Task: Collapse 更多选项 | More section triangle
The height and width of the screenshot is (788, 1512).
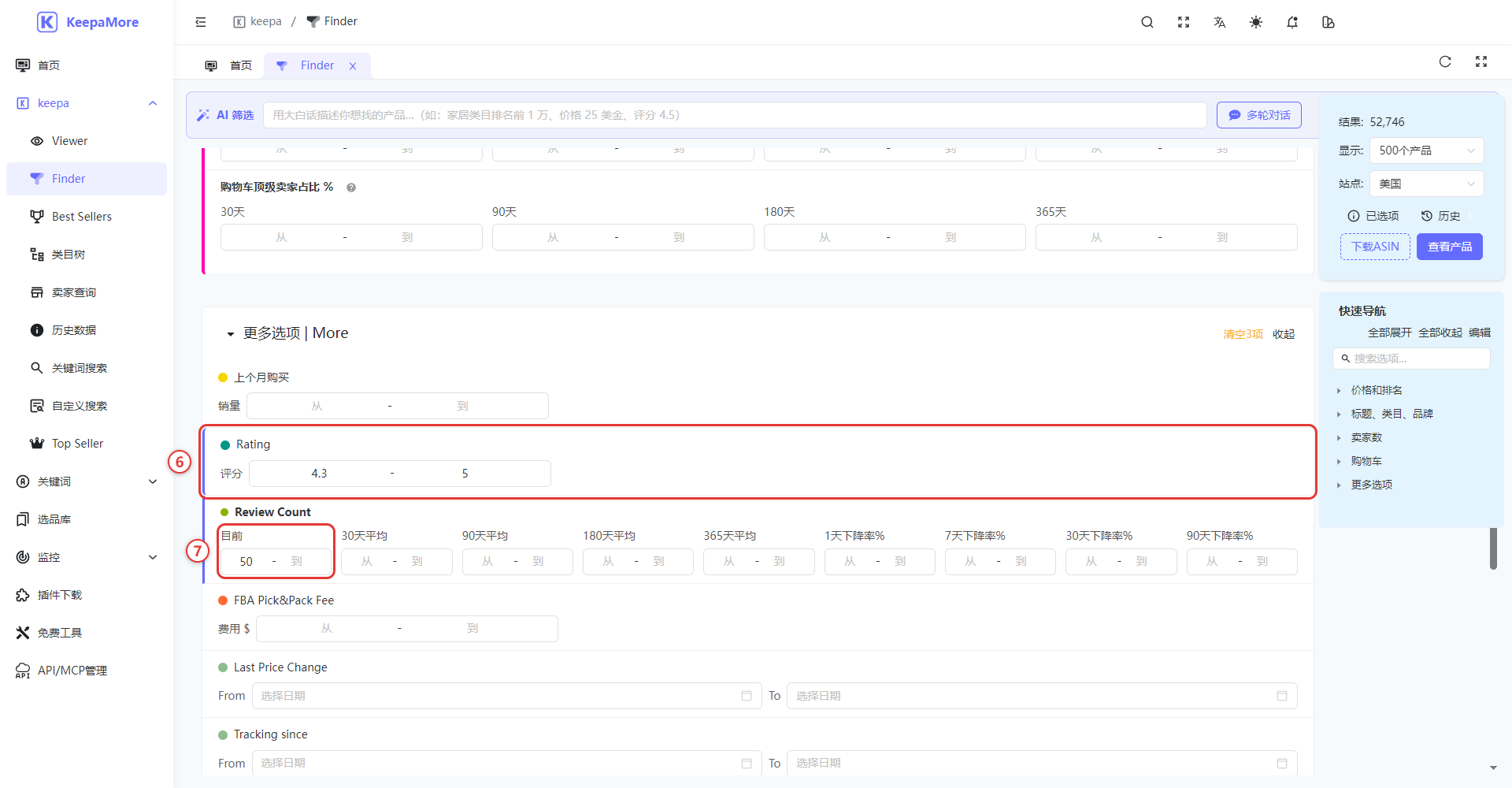Action: pyautogui.click(x=230, y=334)
